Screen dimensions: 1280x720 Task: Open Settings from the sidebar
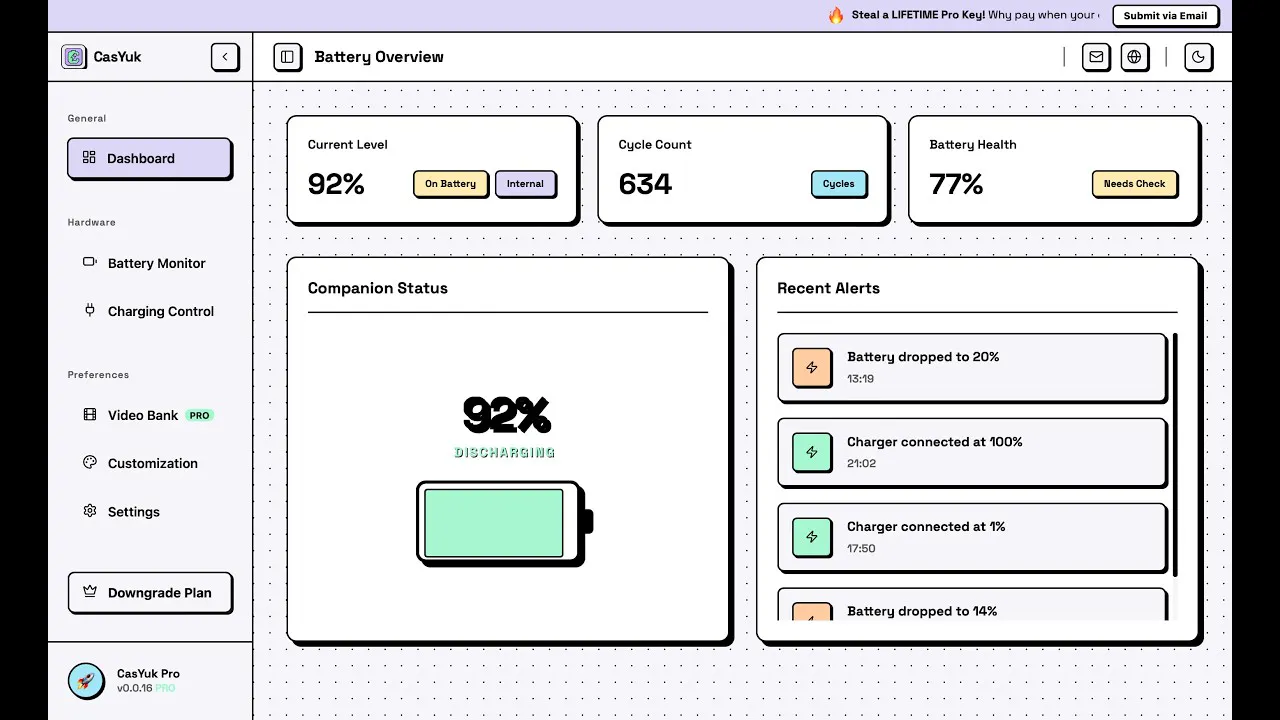pos(150,511)
